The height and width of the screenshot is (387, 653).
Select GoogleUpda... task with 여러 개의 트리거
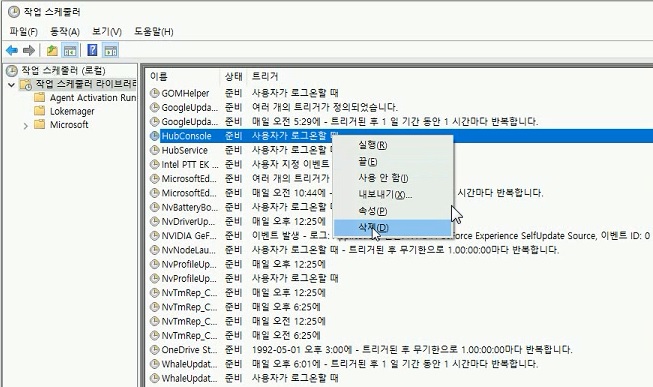click(400, 107)
